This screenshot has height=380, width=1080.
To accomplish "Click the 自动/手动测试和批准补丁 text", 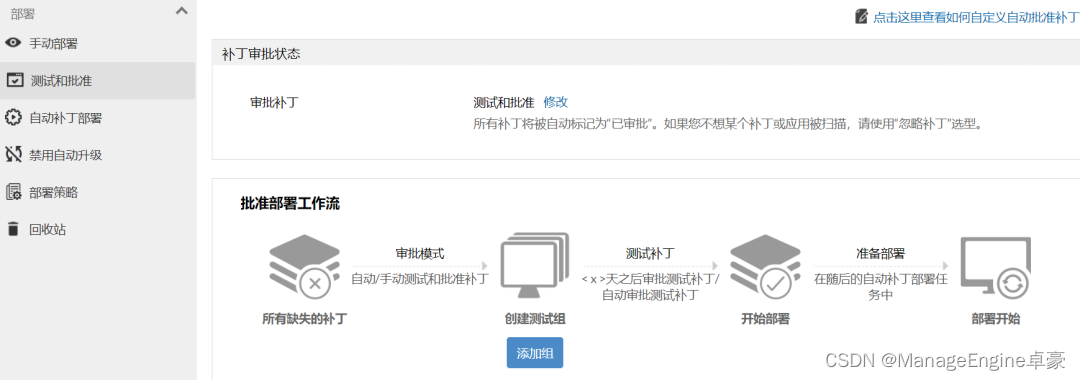I will click(420, 279).
